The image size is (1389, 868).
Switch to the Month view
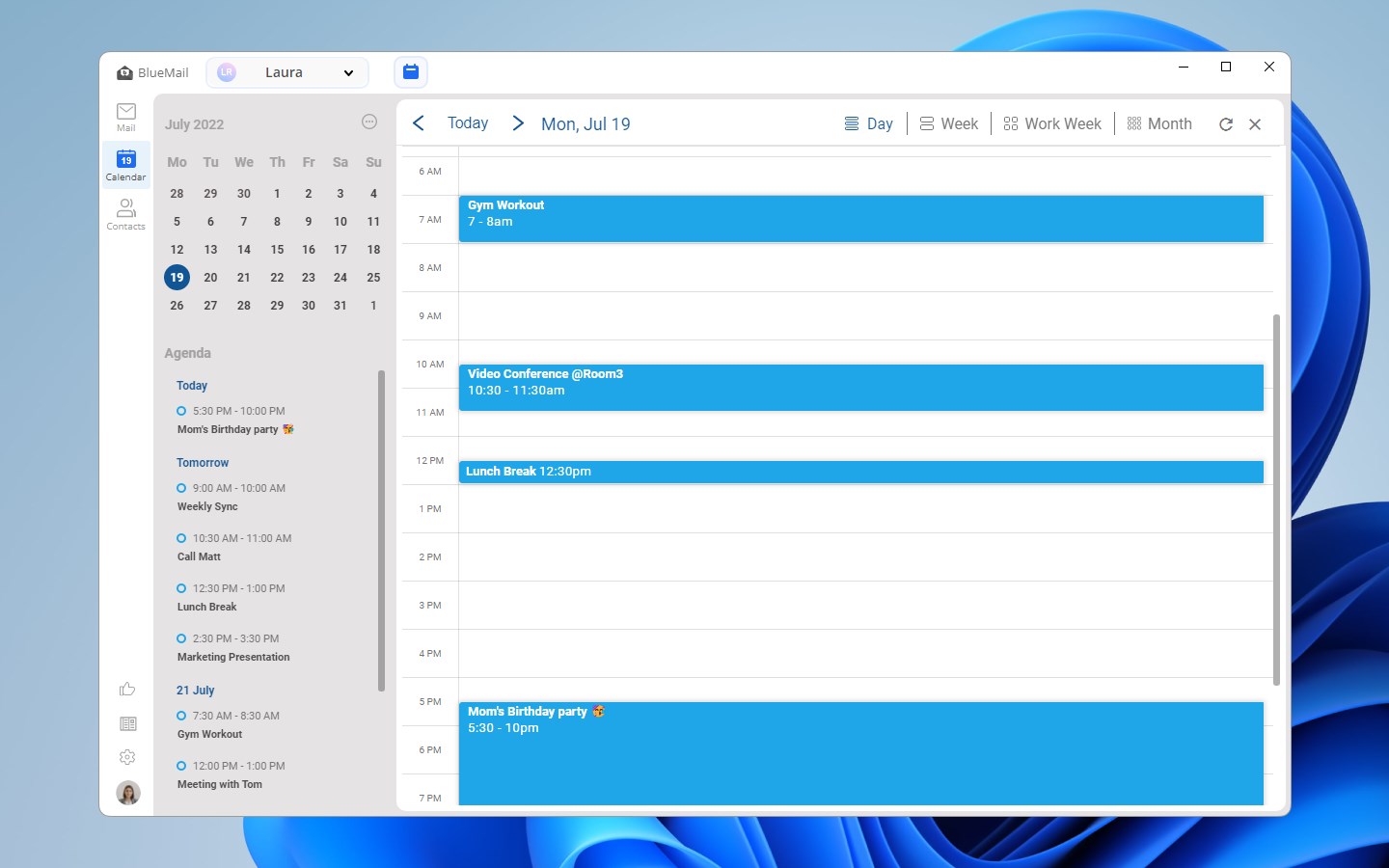click(x=1160, y=123)
